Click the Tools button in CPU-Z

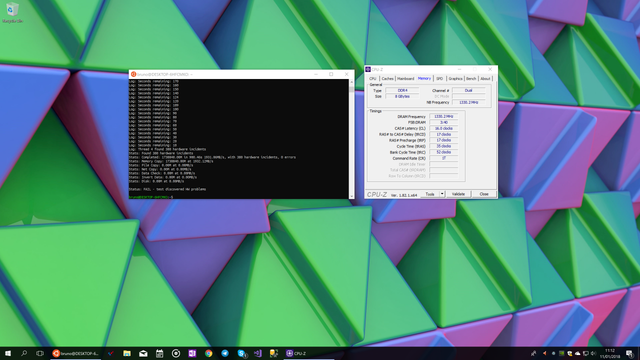[x=430, y=194]
